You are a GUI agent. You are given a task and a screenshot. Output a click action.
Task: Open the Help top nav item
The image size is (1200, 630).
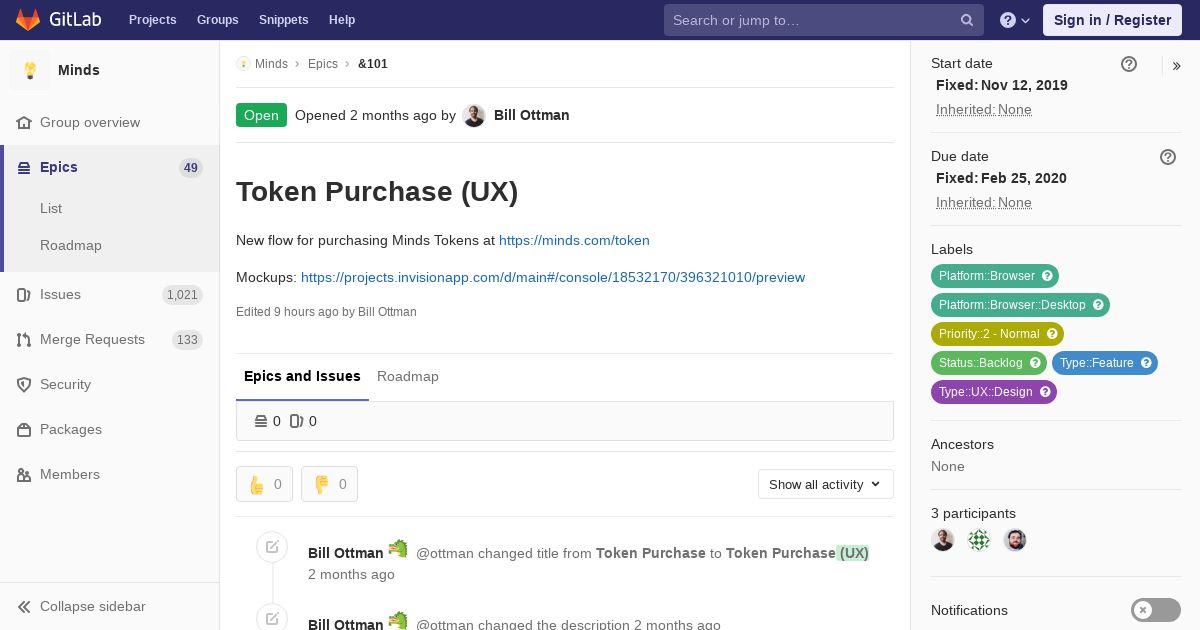(x=342, y=20)
